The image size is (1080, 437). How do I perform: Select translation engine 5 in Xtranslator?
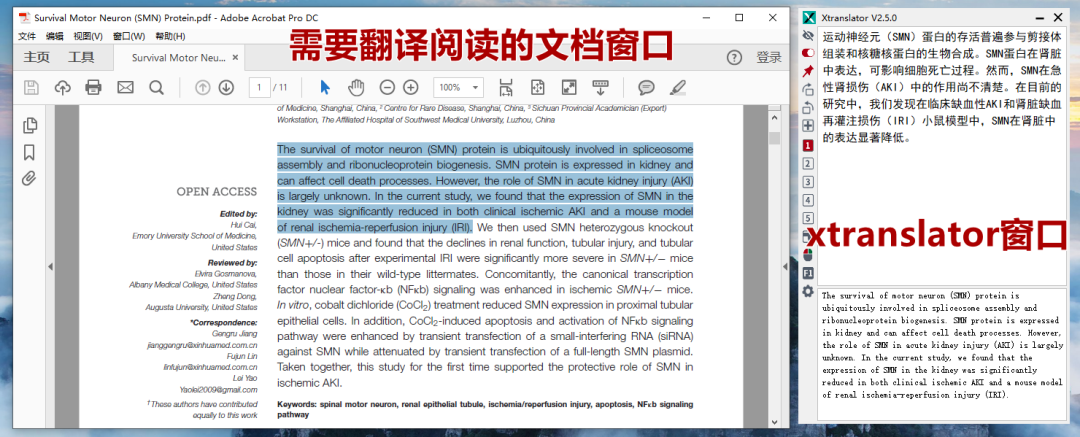coord(808,218)
